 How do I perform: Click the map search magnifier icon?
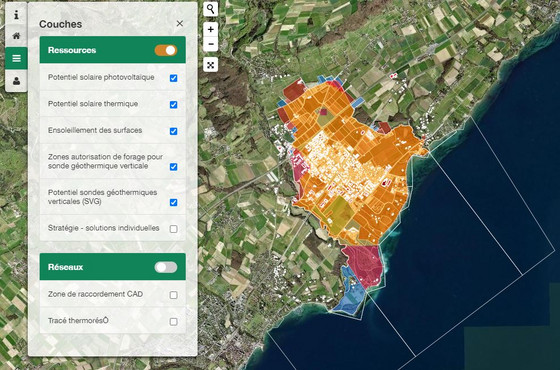click(211, 9)
